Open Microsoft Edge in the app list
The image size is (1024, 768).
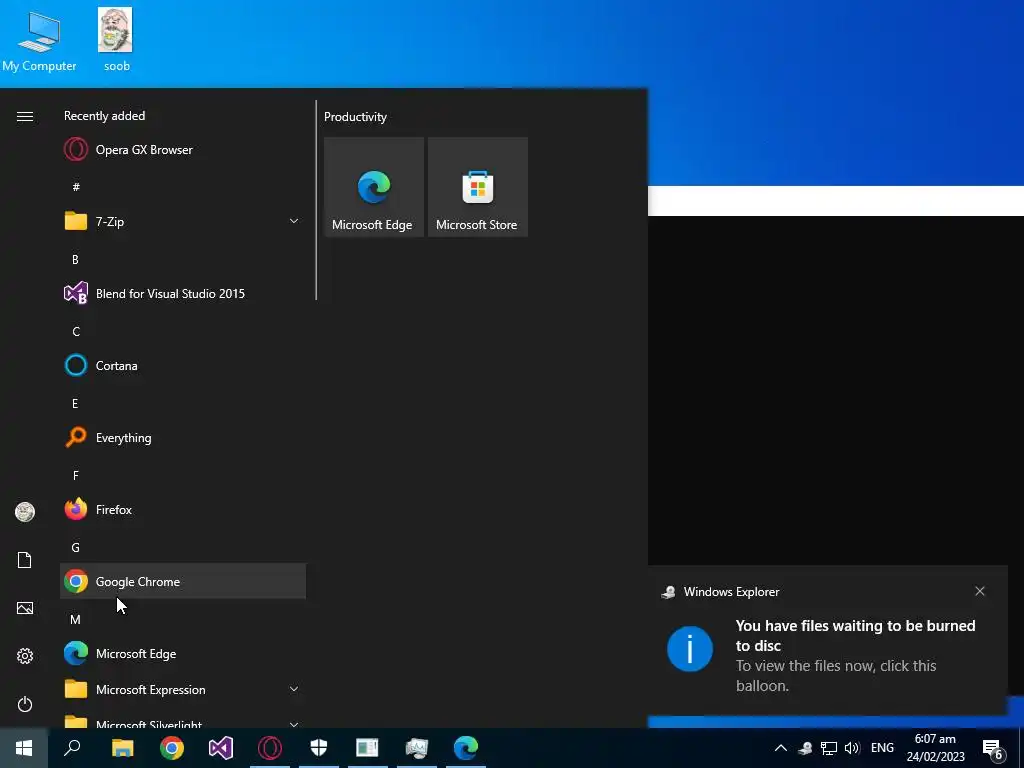tap(183, 653)
